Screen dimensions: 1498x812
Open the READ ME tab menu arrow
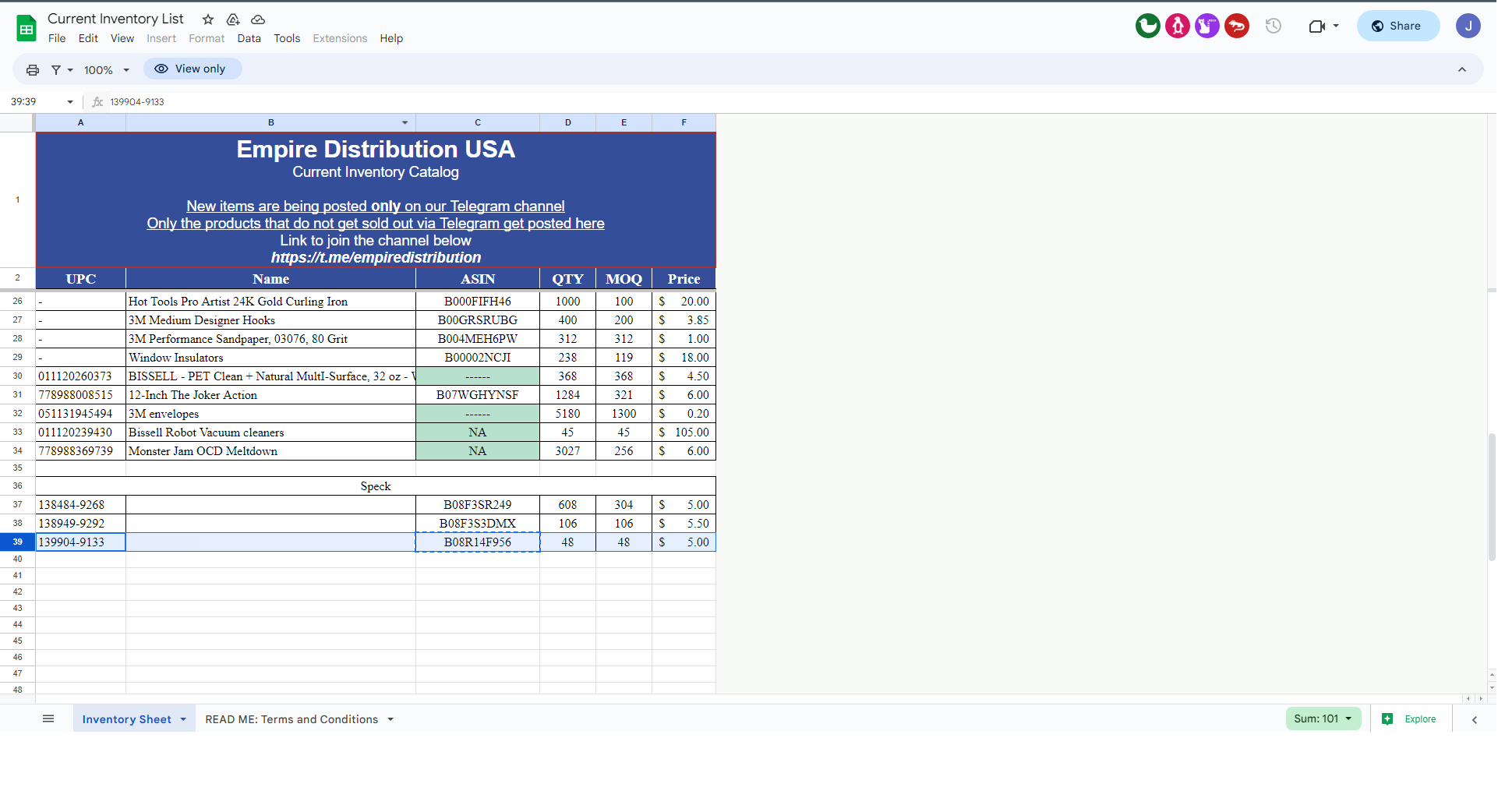click(x=390, y=719)
